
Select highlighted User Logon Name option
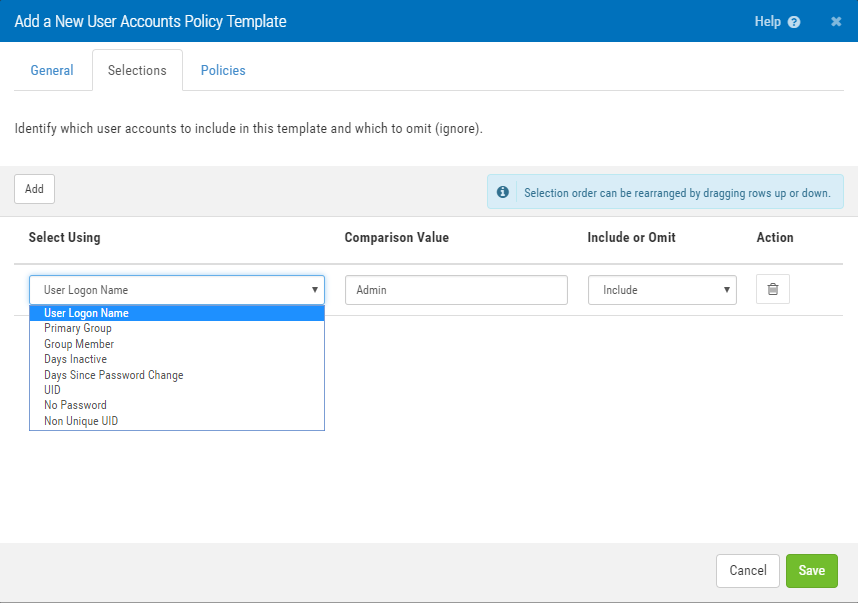(x=86, y=313)
